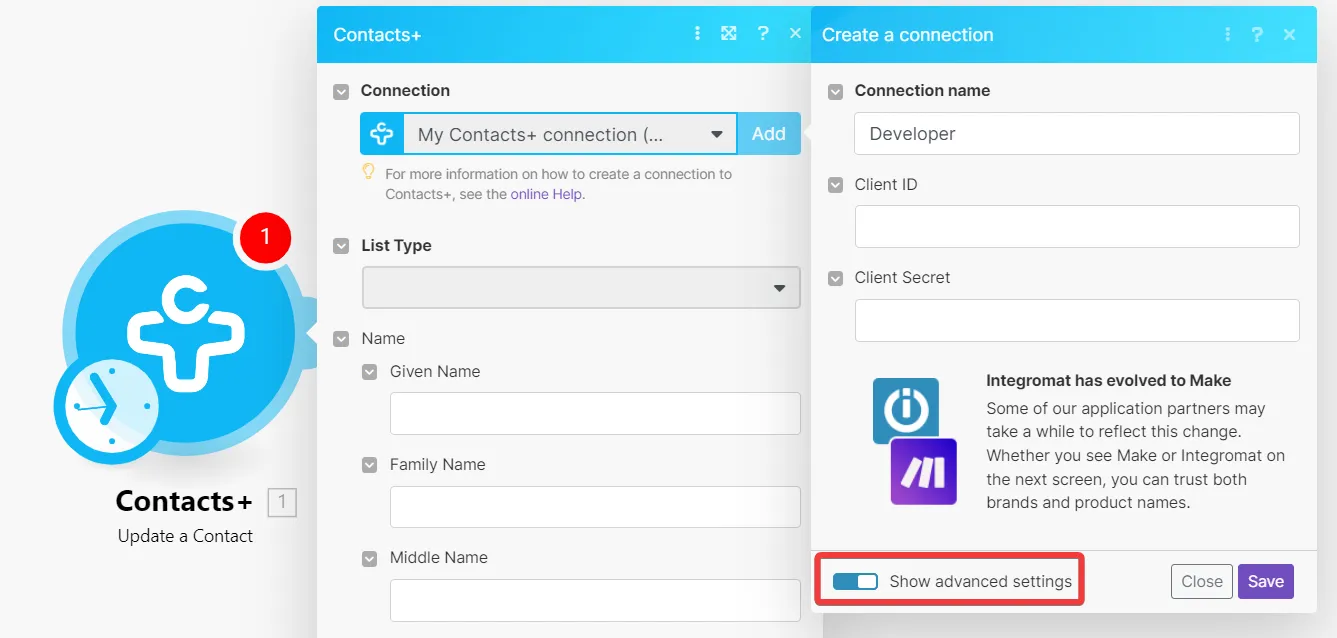The image size is (1337, 638).
Task: Click the purple Make logo icon
Action: click(924, 471)
